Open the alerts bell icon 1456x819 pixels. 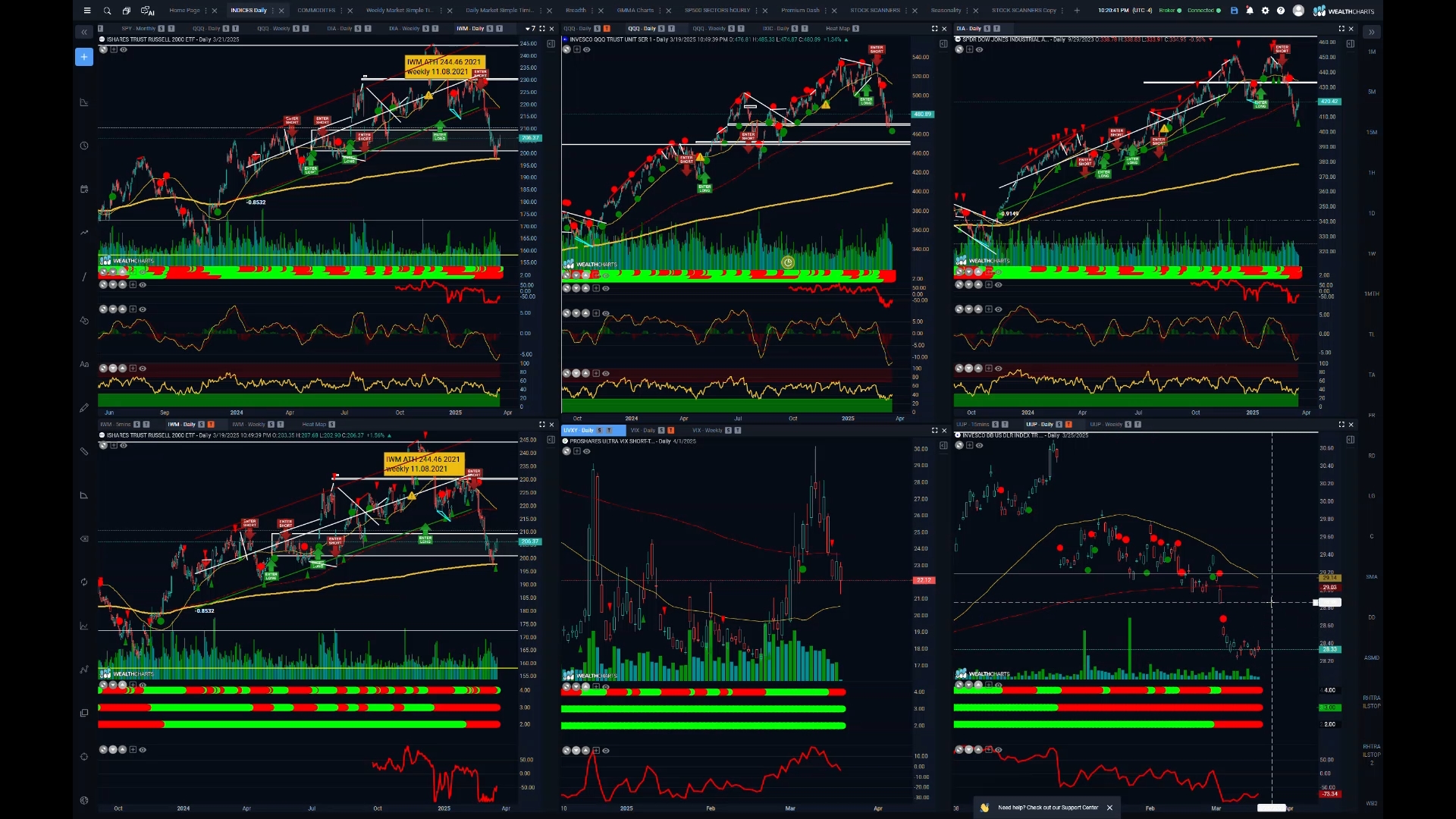tap(1250, 11)
